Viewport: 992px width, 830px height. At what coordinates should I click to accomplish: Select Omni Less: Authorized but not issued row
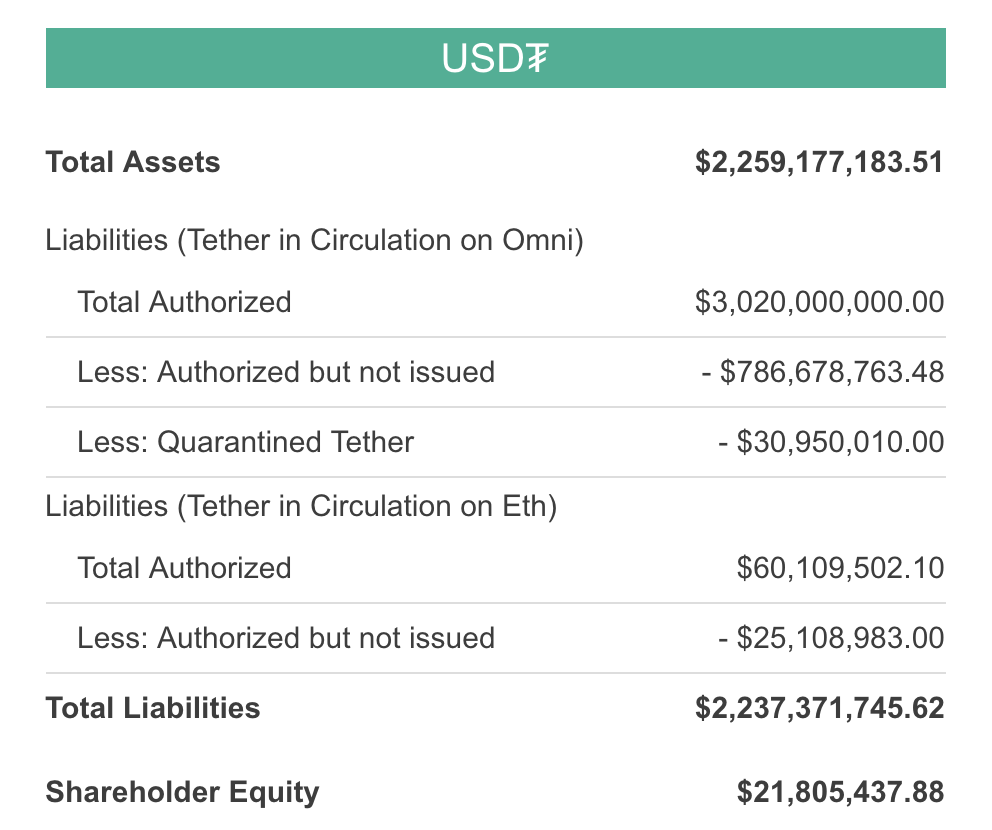[x=495, y=372]
